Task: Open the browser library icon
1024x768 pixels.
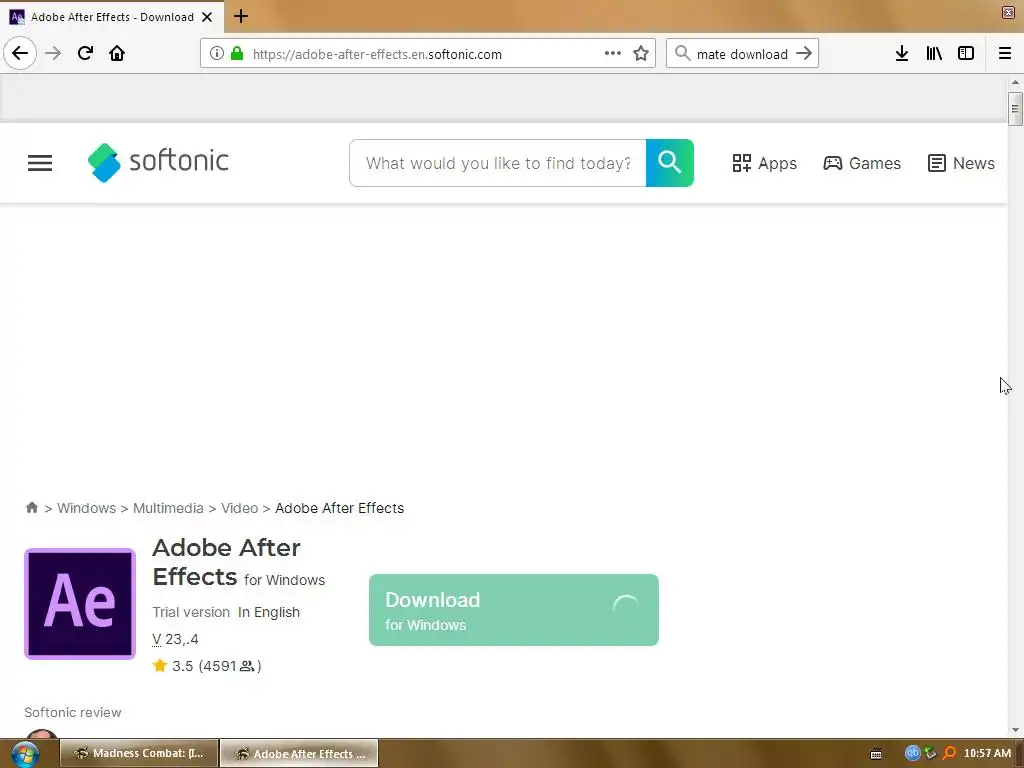Action: [934, 54]
